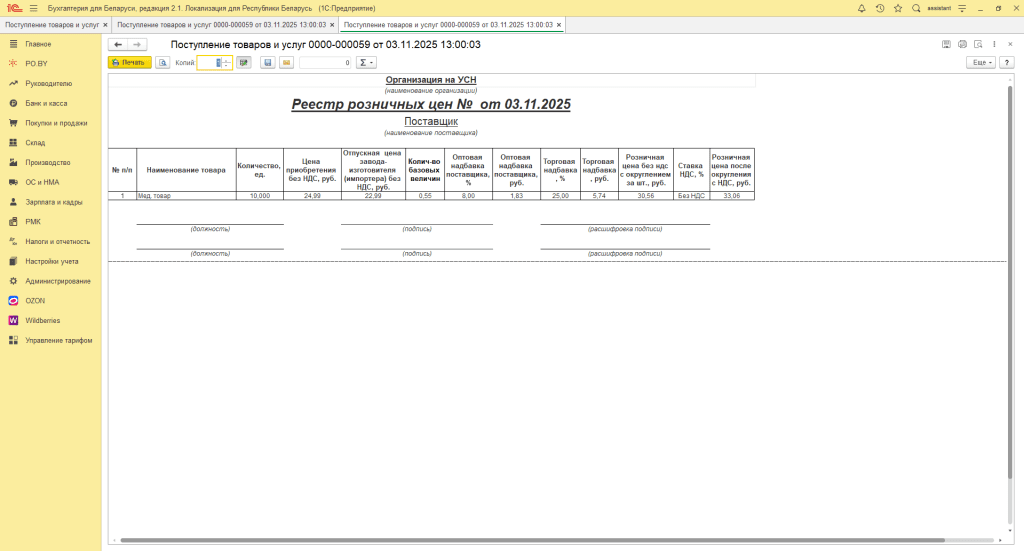Click the printer icon near the form's top right
The width and height of the screenshot is (1024, 551).
pos(962,44)
